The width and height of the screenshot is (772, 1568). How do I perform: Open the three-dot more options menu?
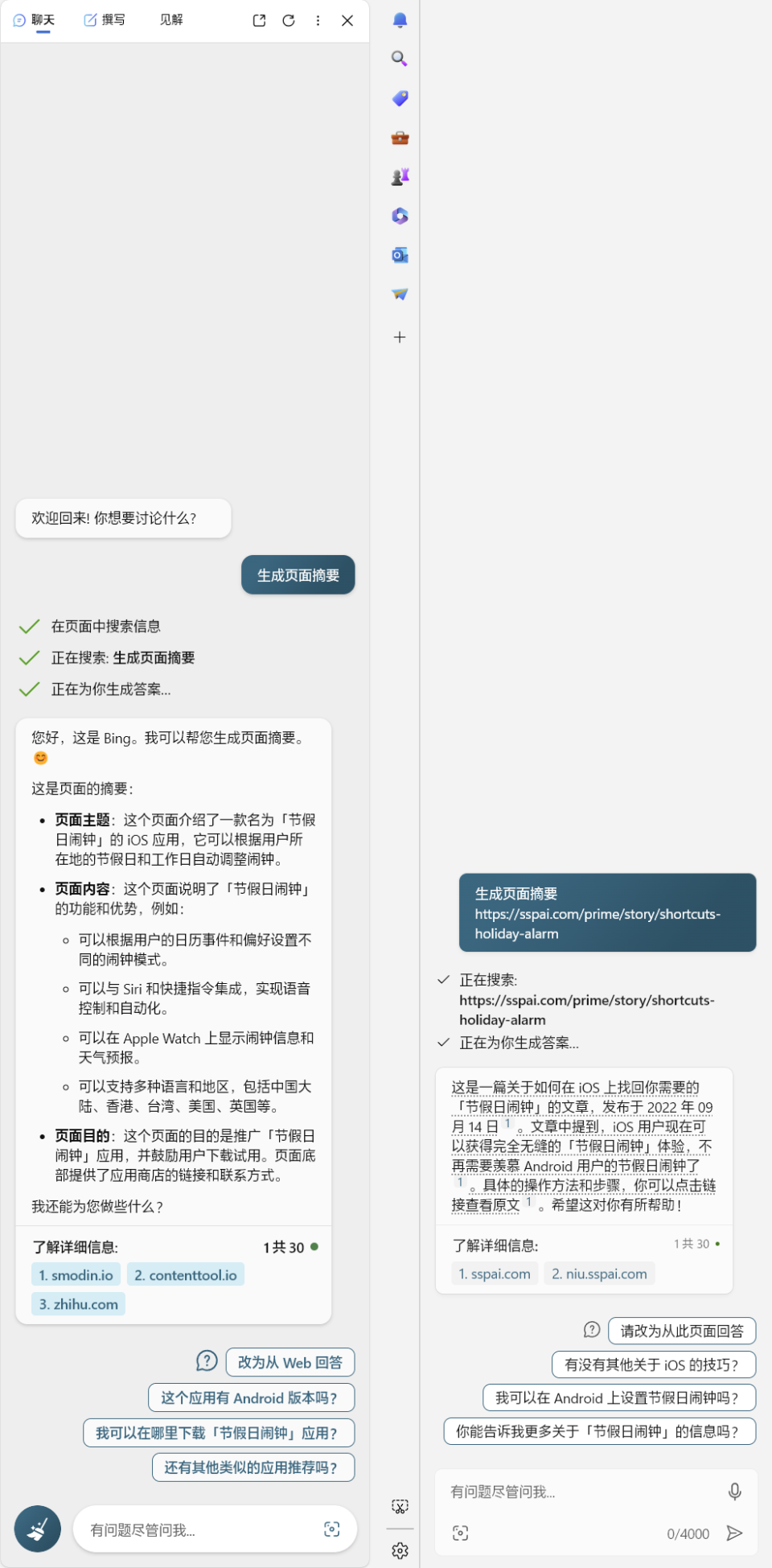(318, 21)
